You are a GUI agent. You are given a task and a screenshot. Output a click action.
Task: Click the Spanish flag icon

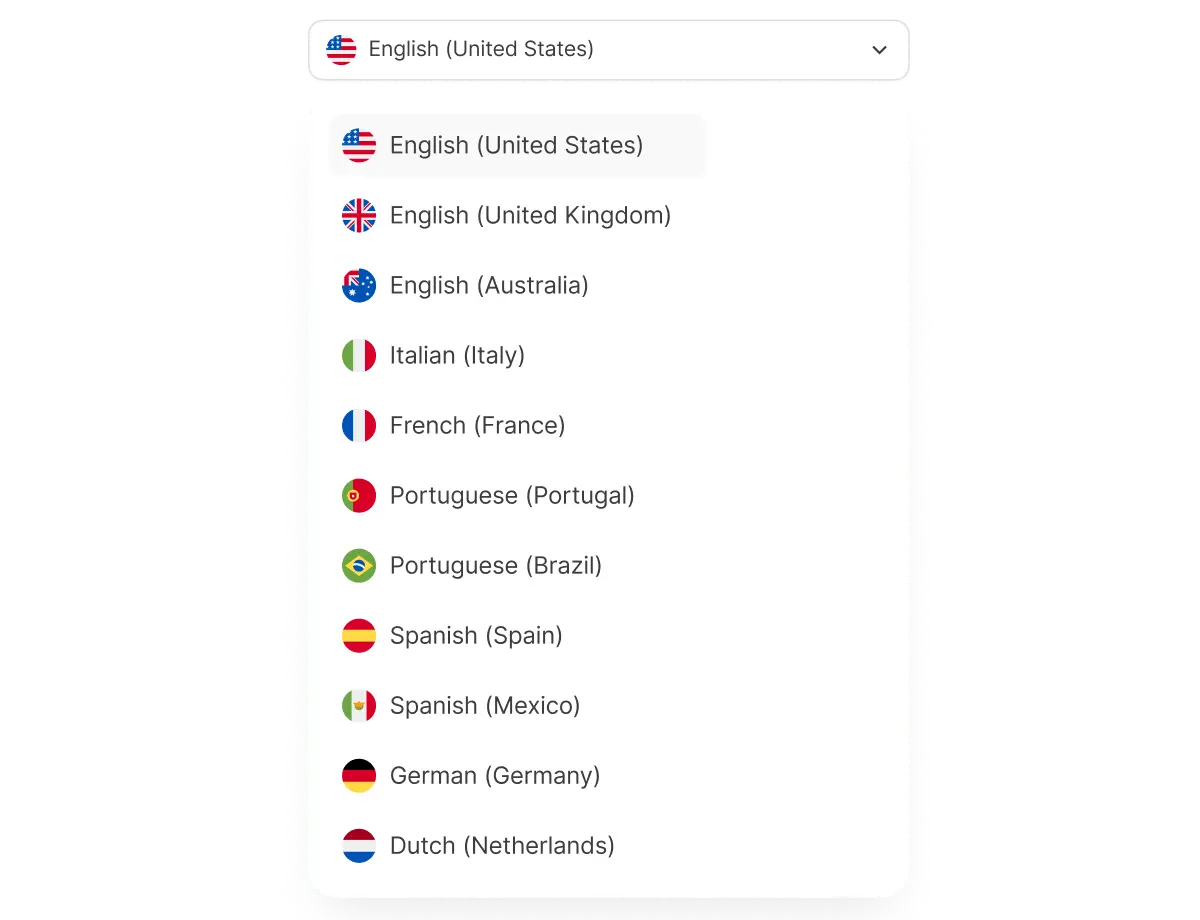(x=358, y=635)
